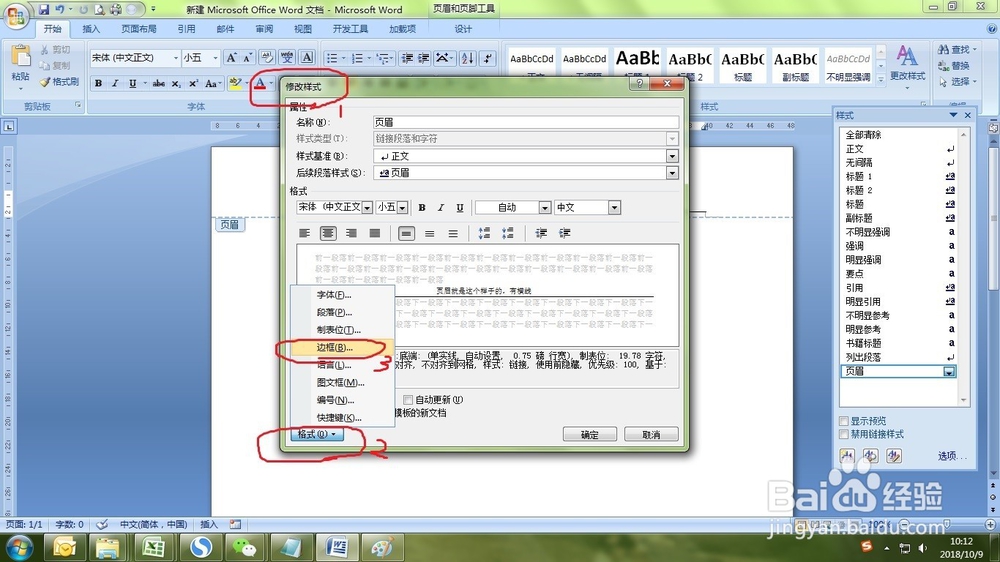Click align left in the Modify Style dialog
Image resolution: width=1000 pixels, height=562 pixels.
(305, 233)
